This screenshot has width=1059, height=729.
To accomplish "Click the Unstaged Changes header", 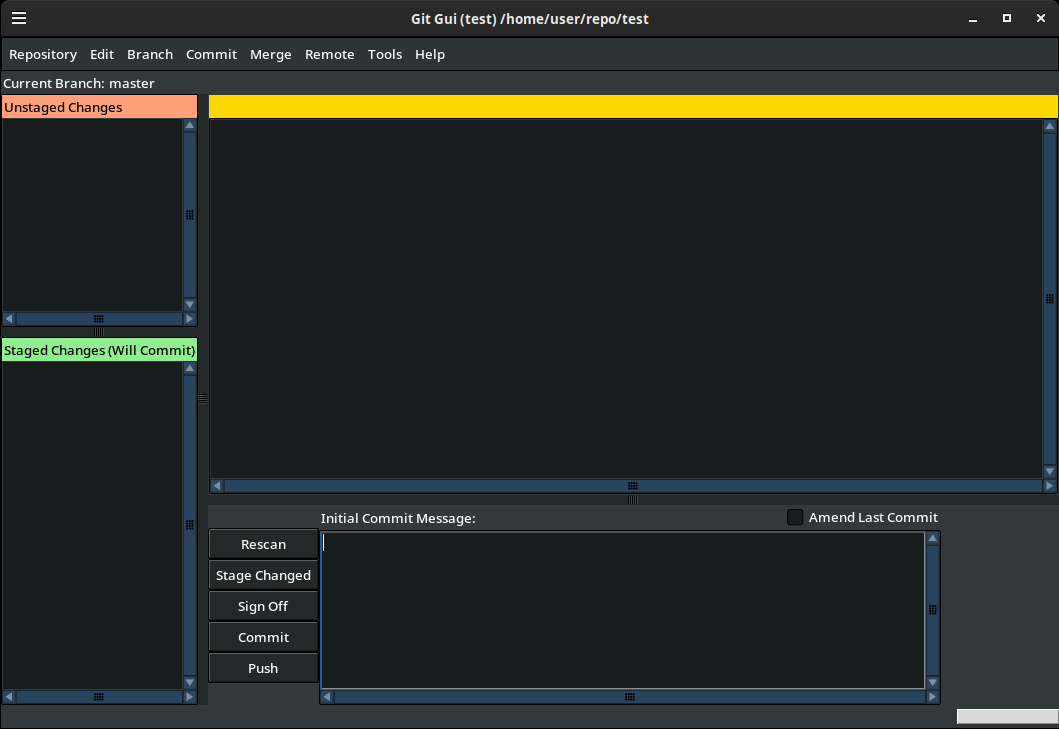I will [x=99, y=107].
